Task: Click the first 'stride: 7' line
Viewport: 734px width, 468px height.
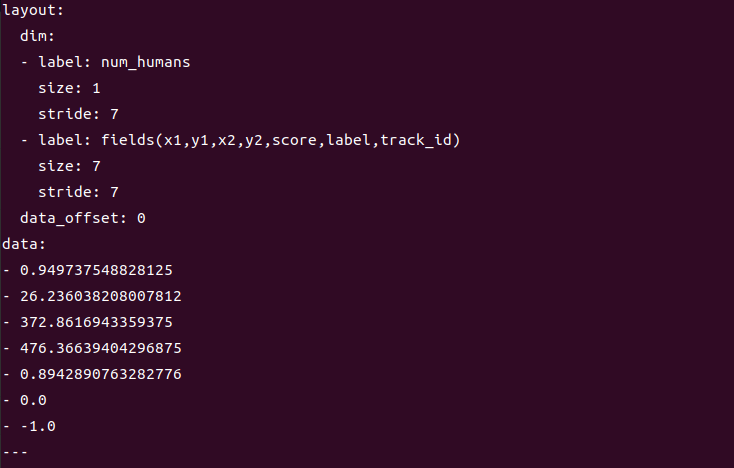Action: pos(78,114)
